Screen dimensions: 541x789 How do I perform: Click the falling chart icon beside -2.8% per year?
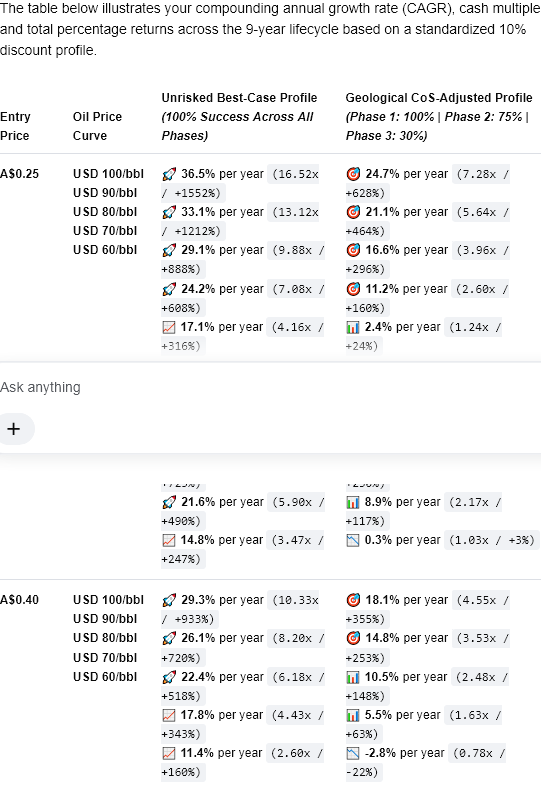(353, 753)
